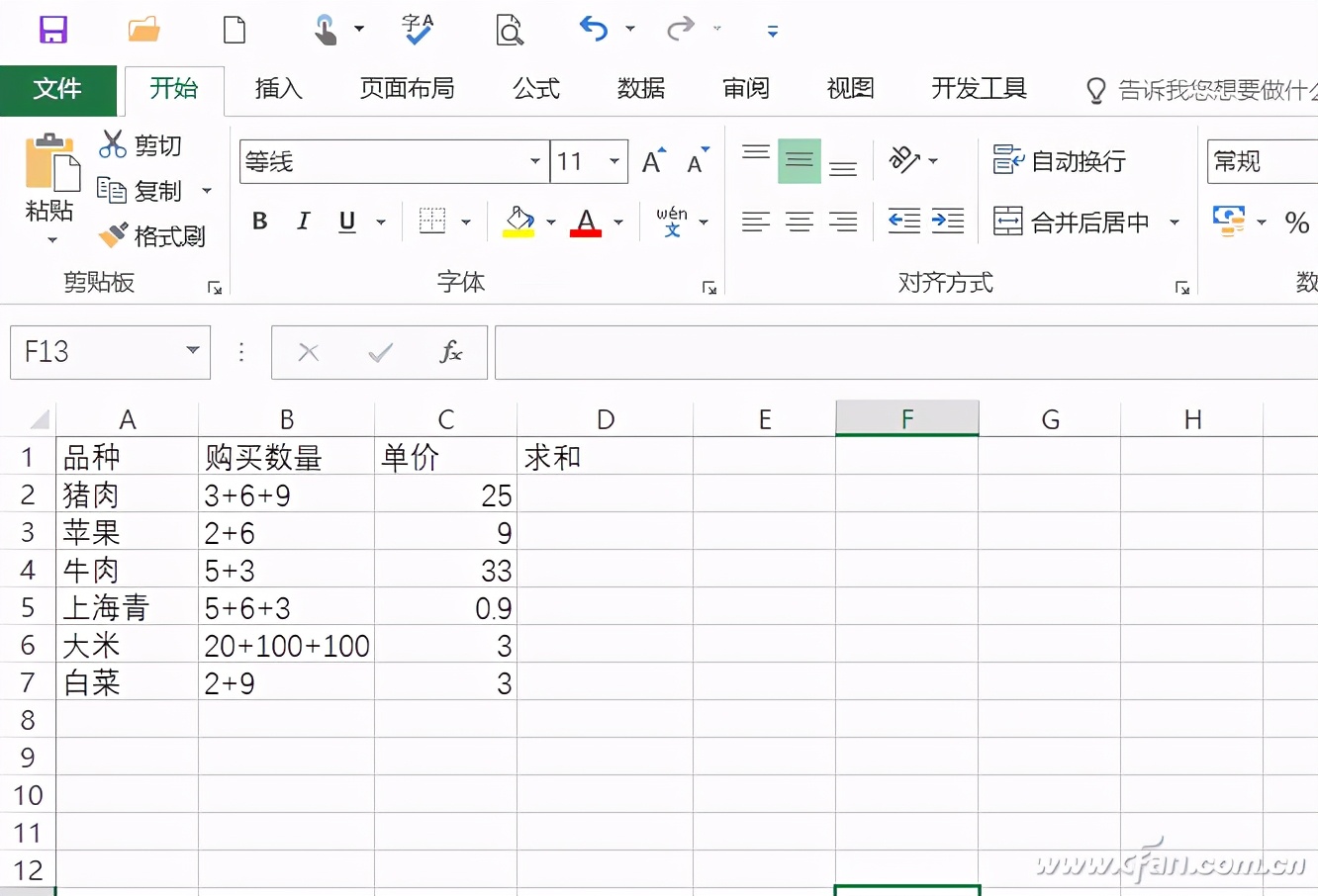Expand merge and center options arrow
This screenshot has height=896, width=1318.
(x=1175, y=223)
